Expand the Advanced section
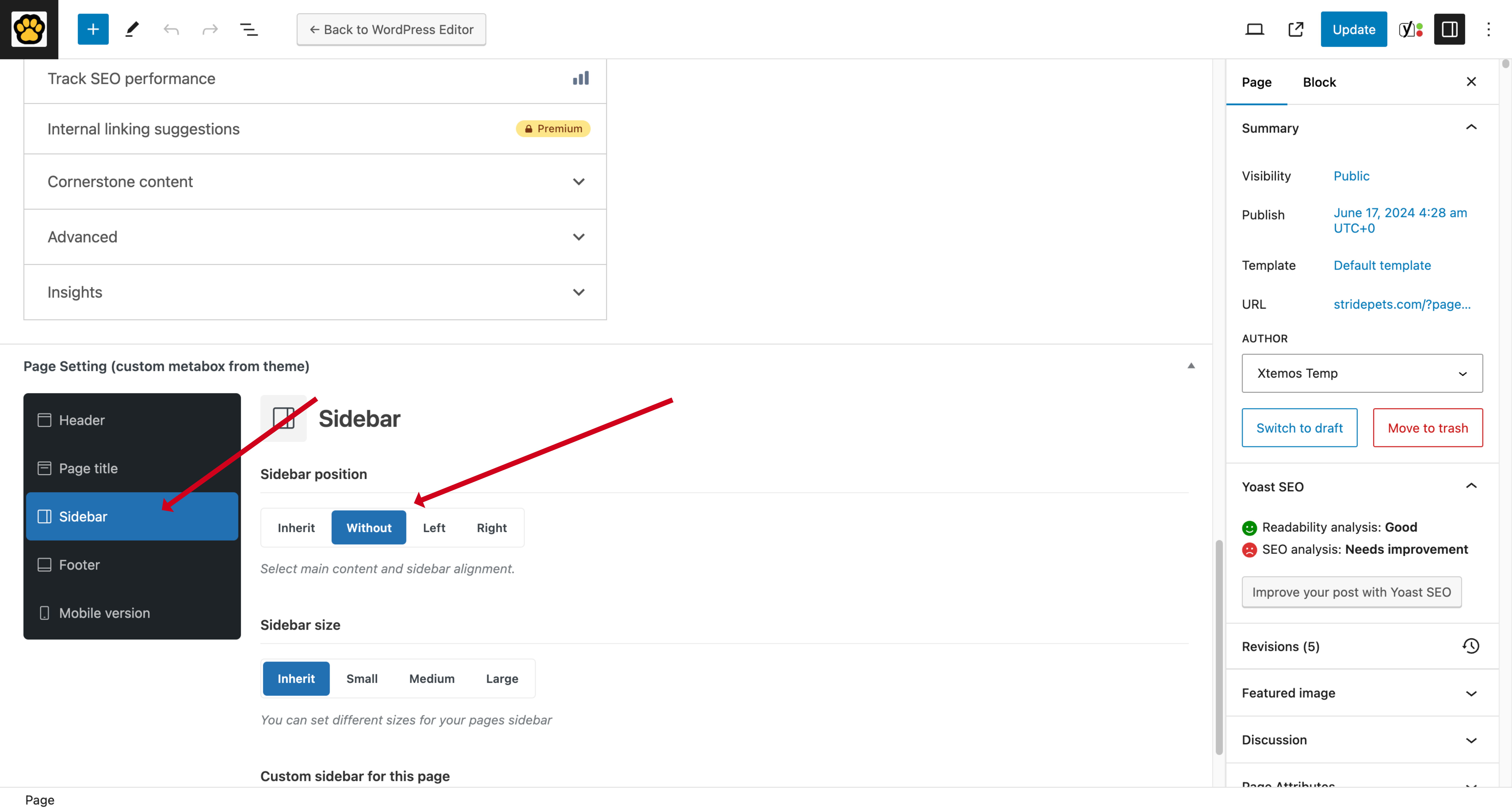Image resolution: width=1512 pixels, height=811 pixels. pos(315,237)
